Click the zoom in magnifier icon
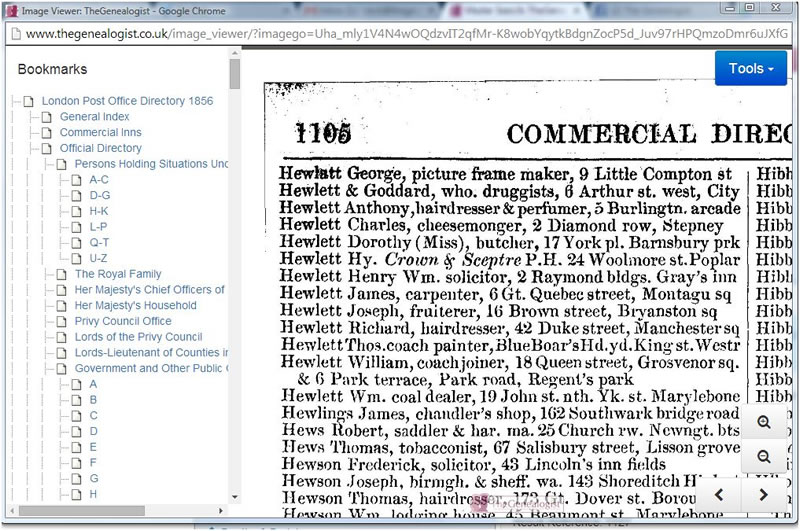This screenshot has height=531, width=800. 763,422
